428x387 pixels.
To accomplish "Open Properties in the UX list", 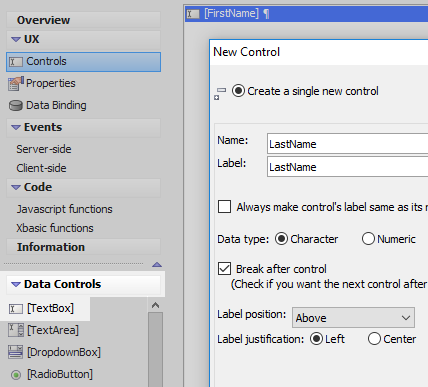I will pyautogui.click(x=51, y=83).
